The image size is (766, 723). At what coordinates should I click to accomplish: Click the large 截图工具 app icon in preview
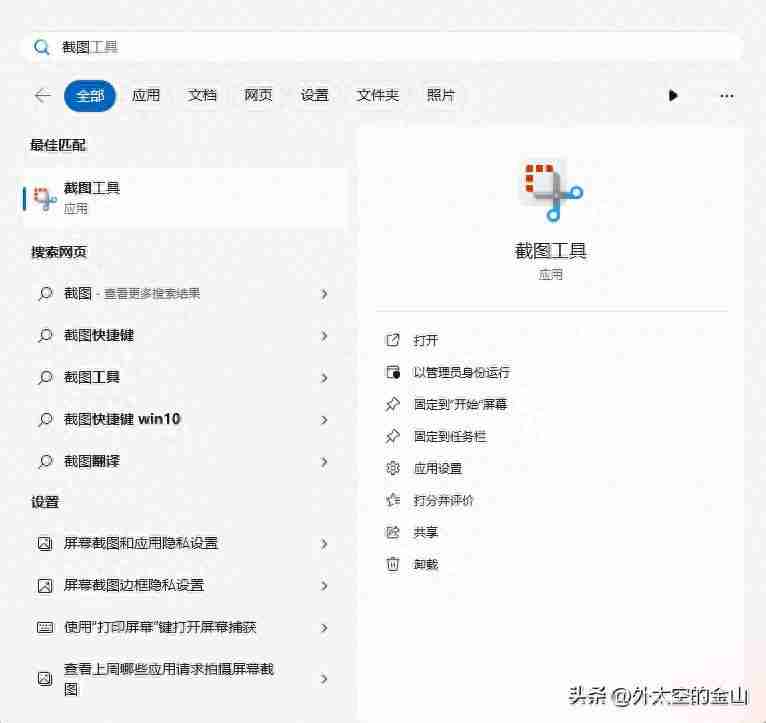click(550, 190)
